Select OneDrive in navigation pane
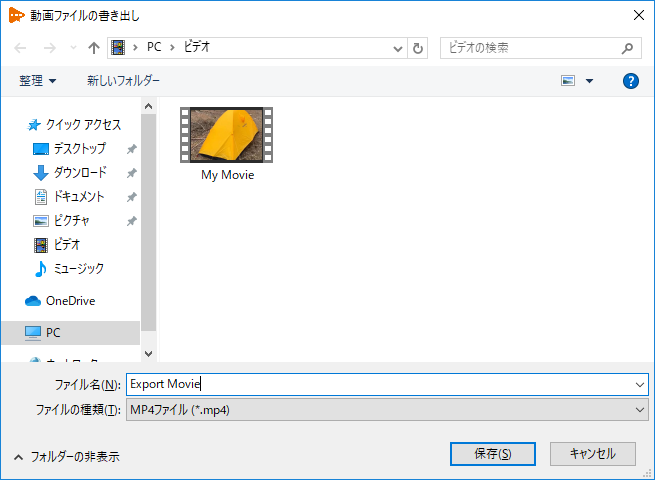 coord(61,301)
